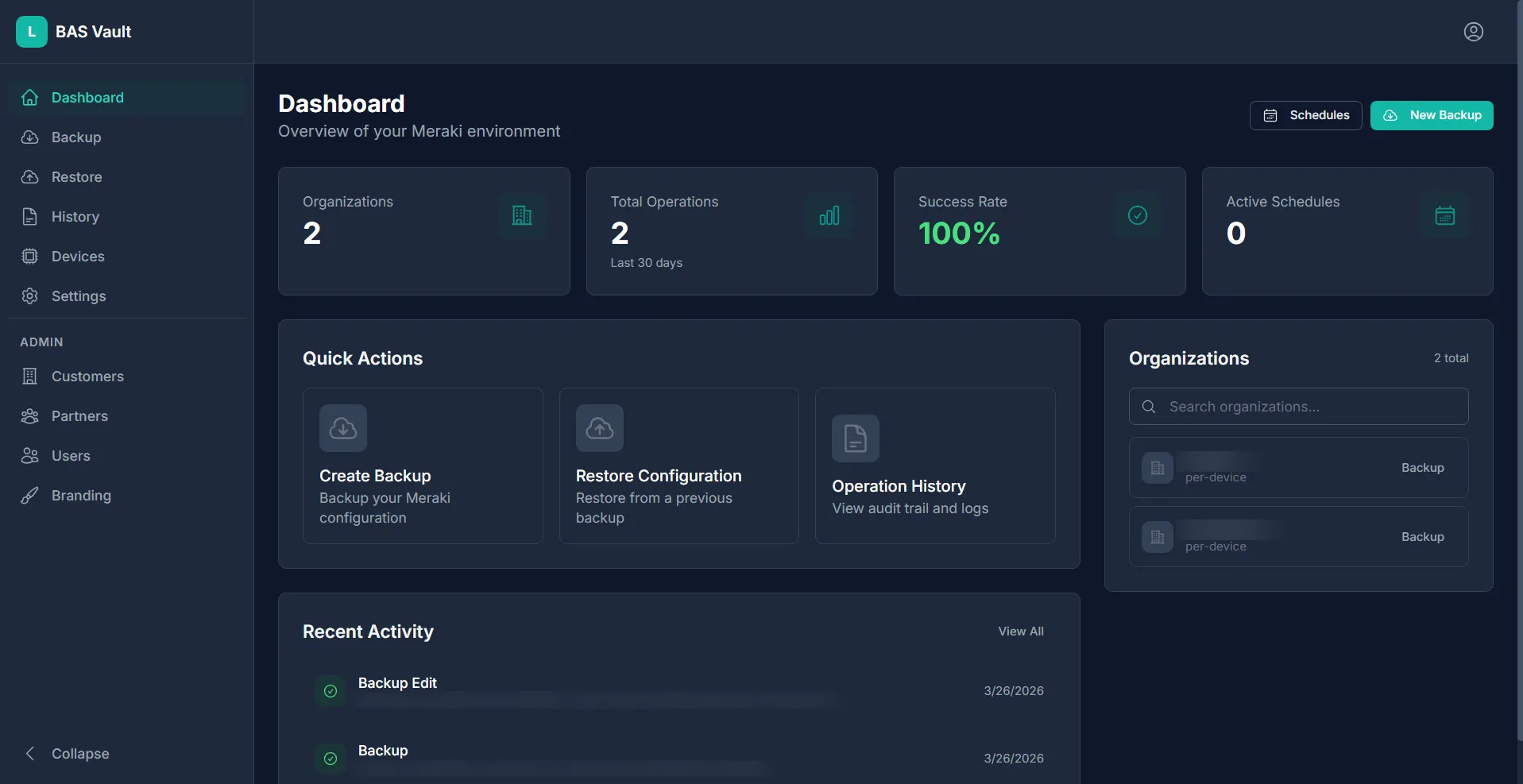Viewport: 1523px width, 784px height.
Task: Click the Users people icon in sidebar
Action: point(30,456)
